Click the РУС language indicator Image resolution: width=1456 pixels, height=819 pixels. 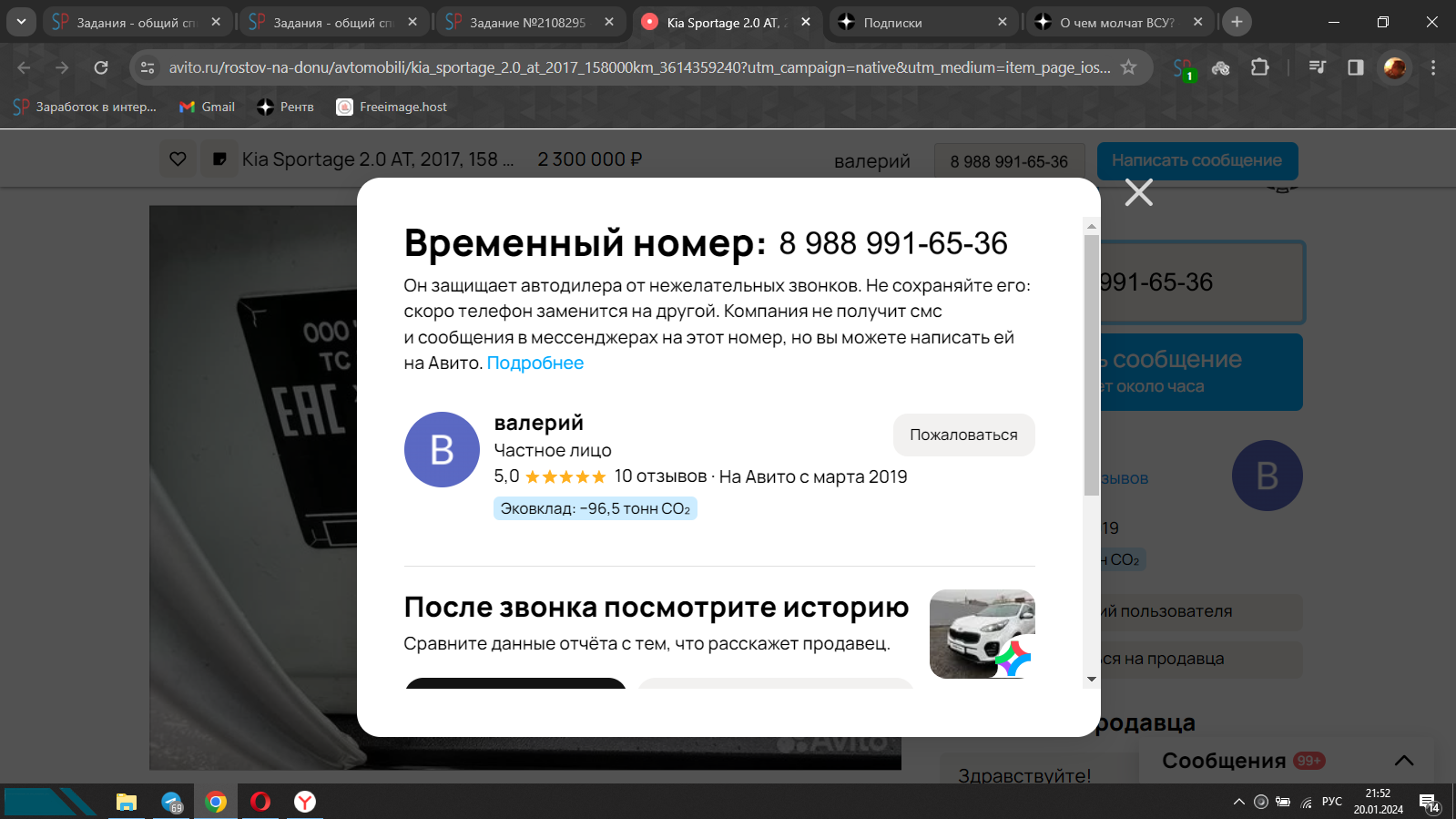click(1331, 802)
